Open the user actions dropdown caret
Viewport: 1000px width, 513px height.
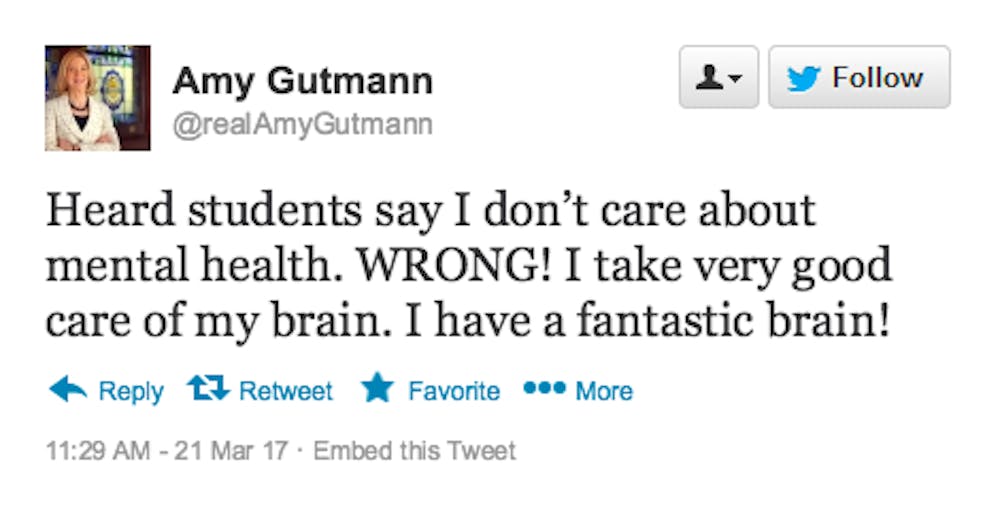(735, 79)
